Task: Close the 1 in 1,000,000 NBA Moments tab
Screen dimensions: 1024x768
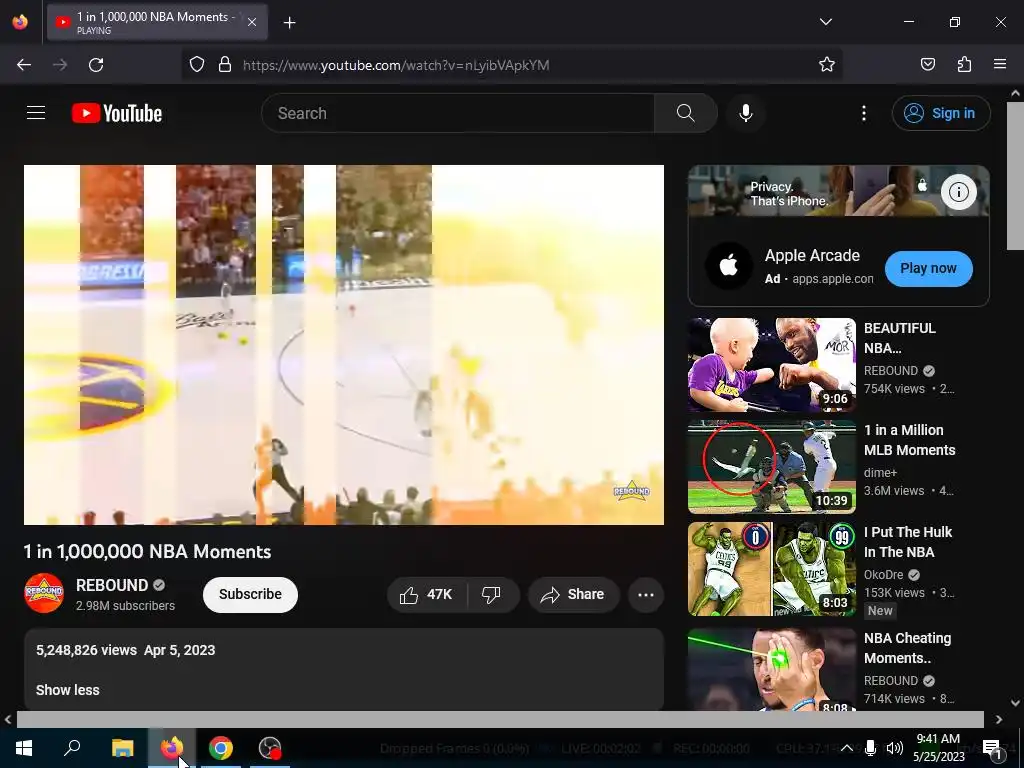Action: click(x=252, y=23)
